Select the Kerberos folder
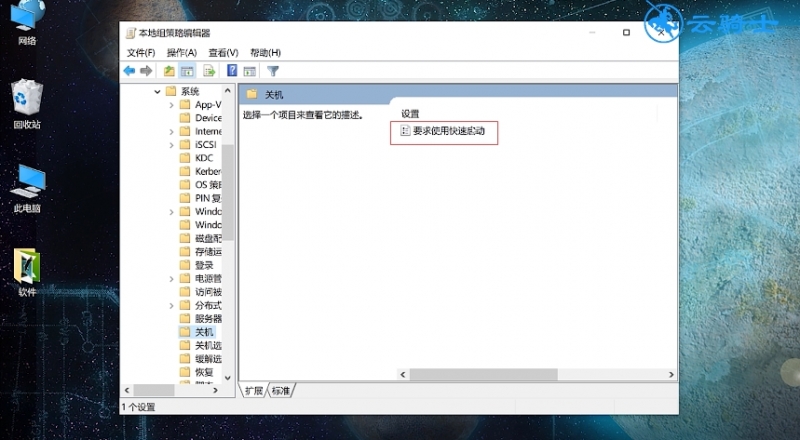This screenshot has height=440, width=800. point(201,172)
